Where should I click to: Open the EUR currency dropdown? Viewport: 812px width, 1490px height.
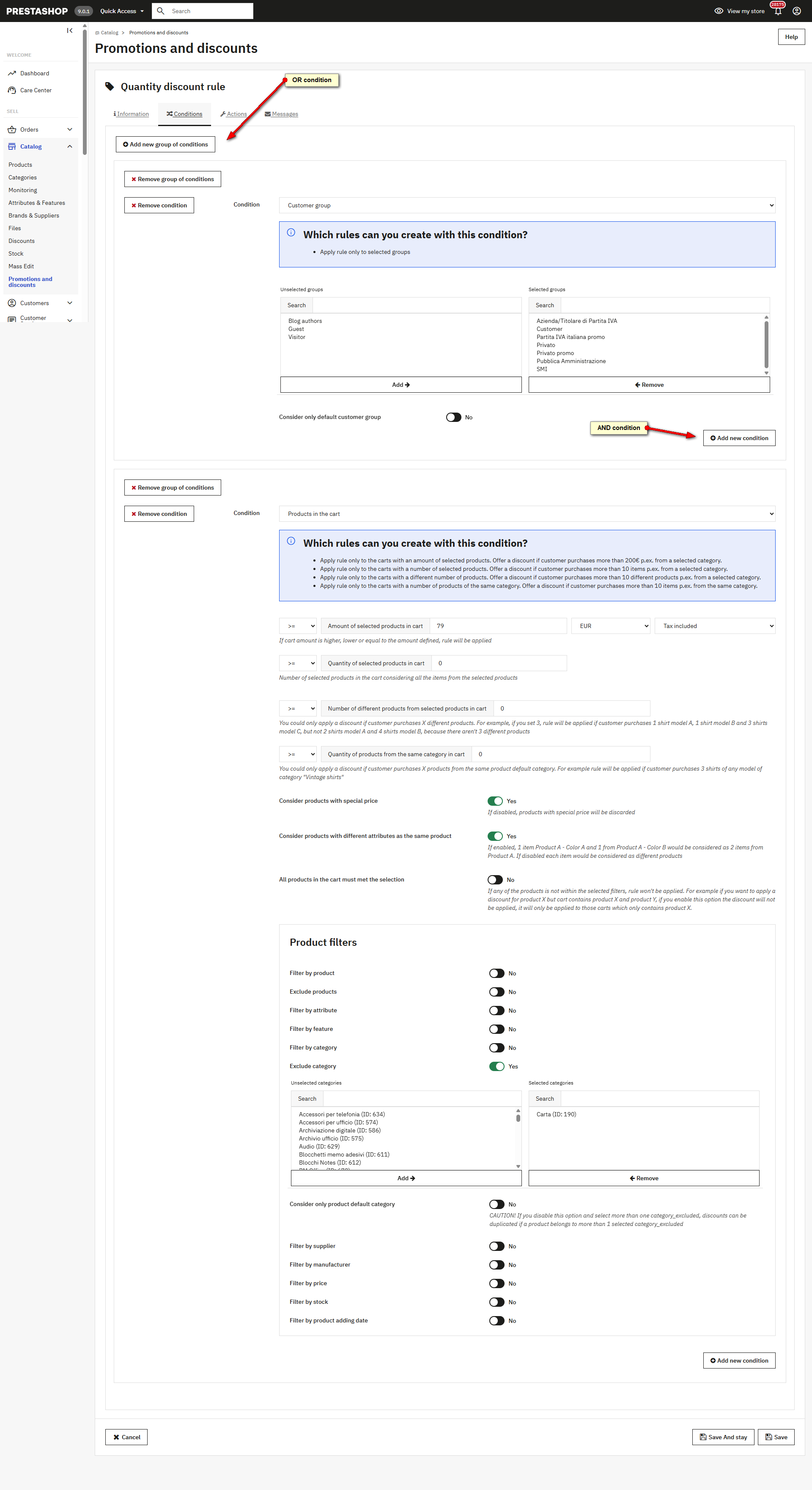pos(610,626)
